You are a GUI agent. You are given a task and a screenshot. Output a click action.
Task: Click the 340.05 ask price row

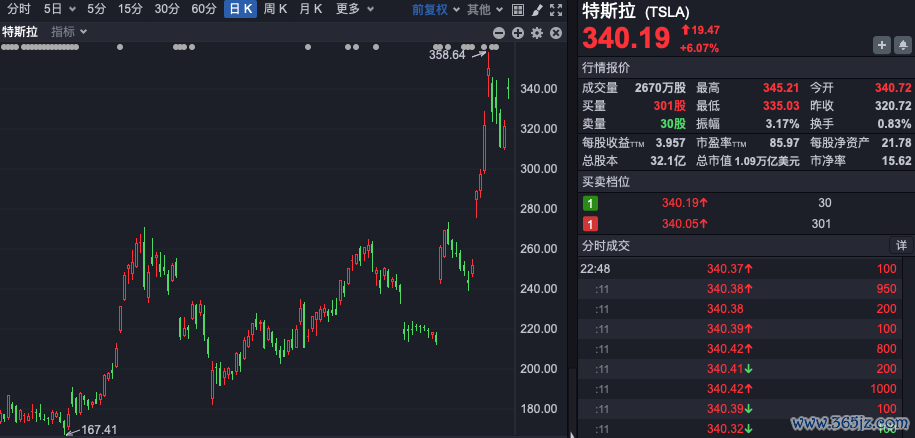(746, 224)
